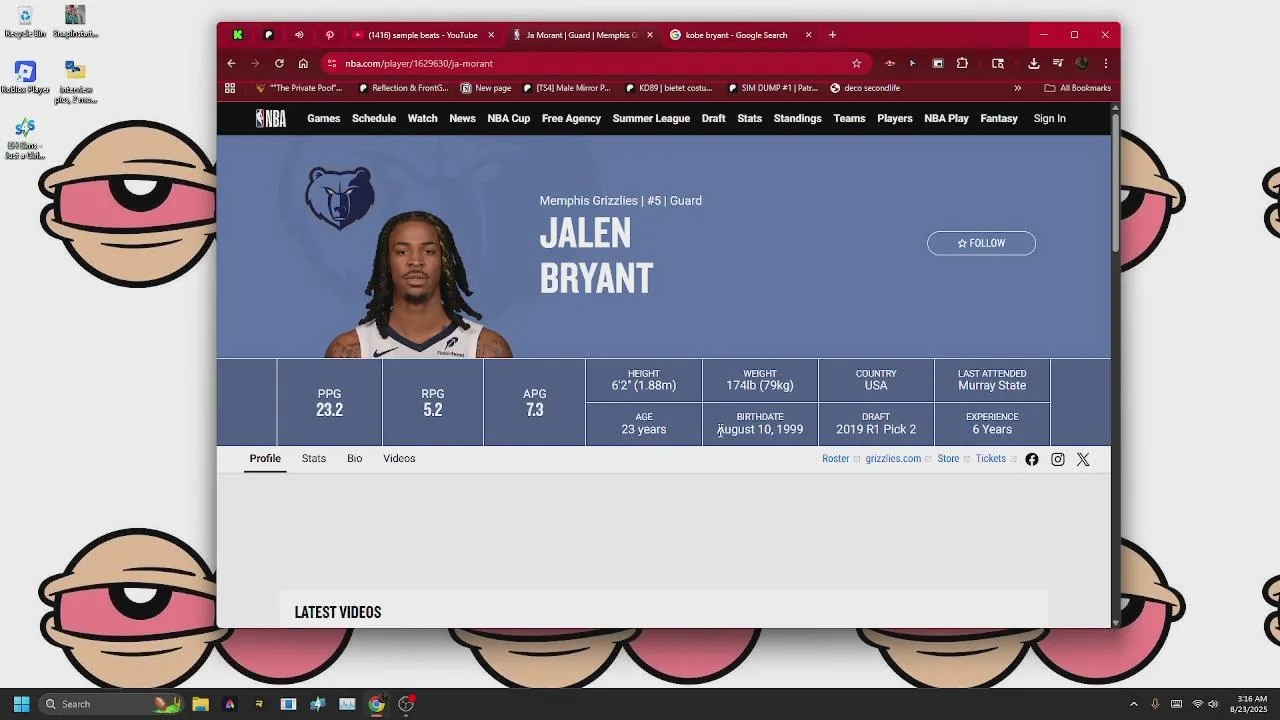Open the Recycle Bin desktop icon
The height and width of the screenshot is (720, 1280).
(25, 22)
